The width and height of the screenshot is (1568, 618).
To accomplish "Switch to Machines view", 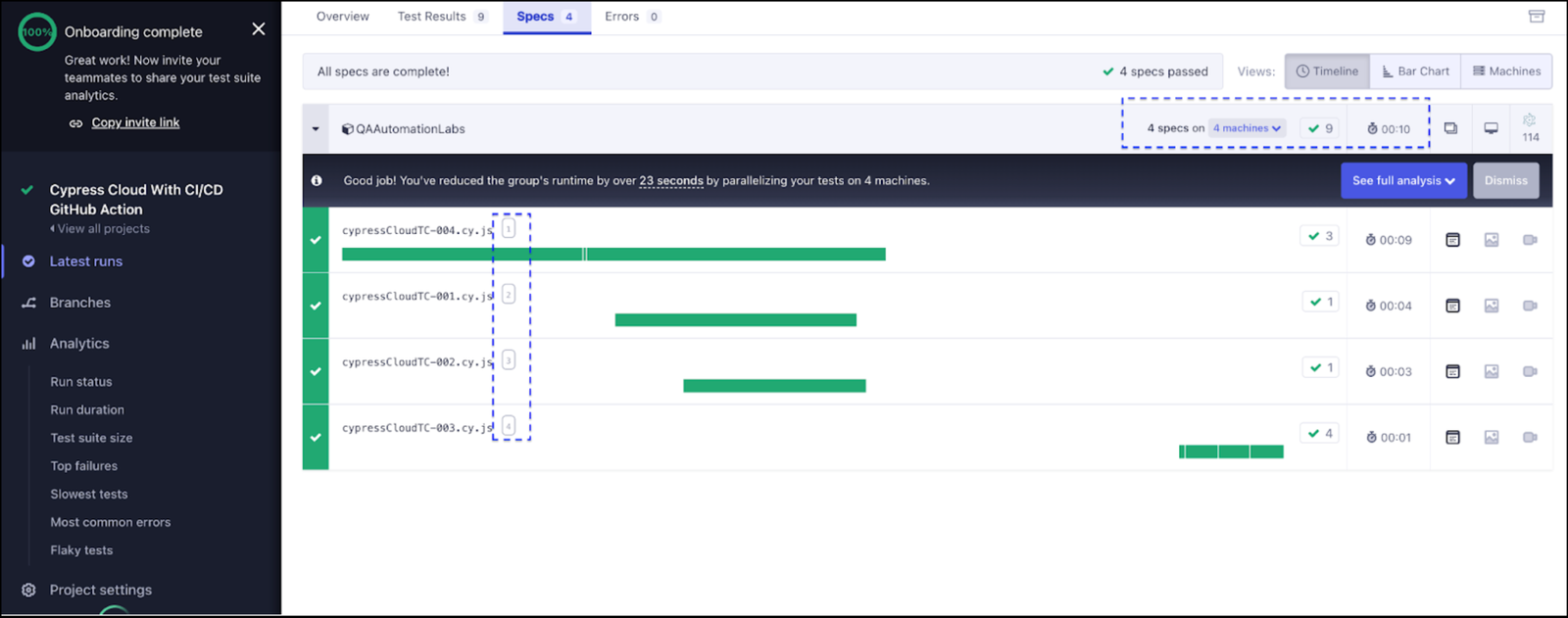I will 1506,71.
